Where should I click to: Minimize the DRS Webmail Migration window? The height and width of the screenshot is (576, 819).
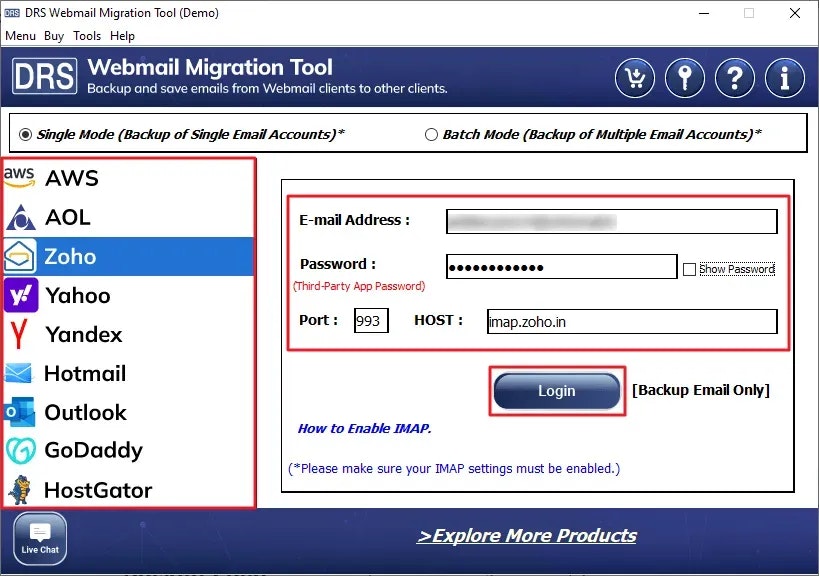coord(704,13)
